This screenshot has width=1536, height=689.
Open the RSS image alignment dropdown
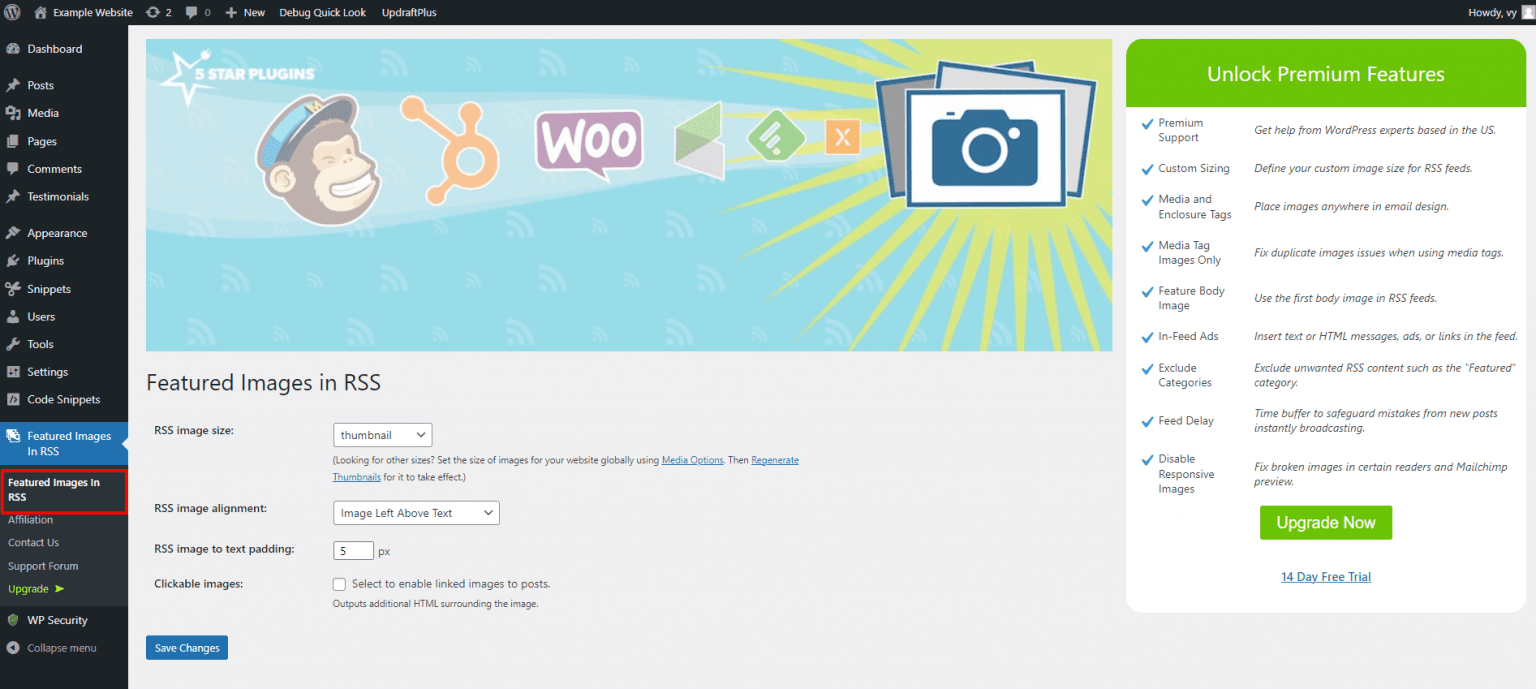[416, 512]
